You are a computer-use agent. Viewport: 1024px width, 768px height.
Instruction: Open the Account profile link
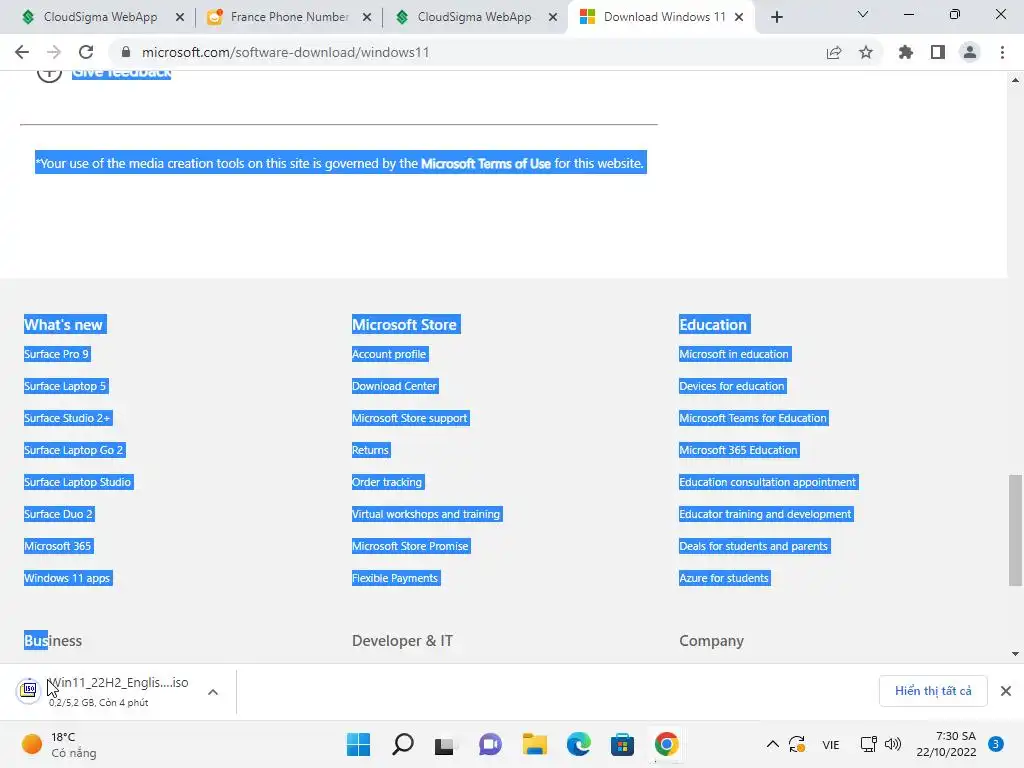(x=389, y=354)
